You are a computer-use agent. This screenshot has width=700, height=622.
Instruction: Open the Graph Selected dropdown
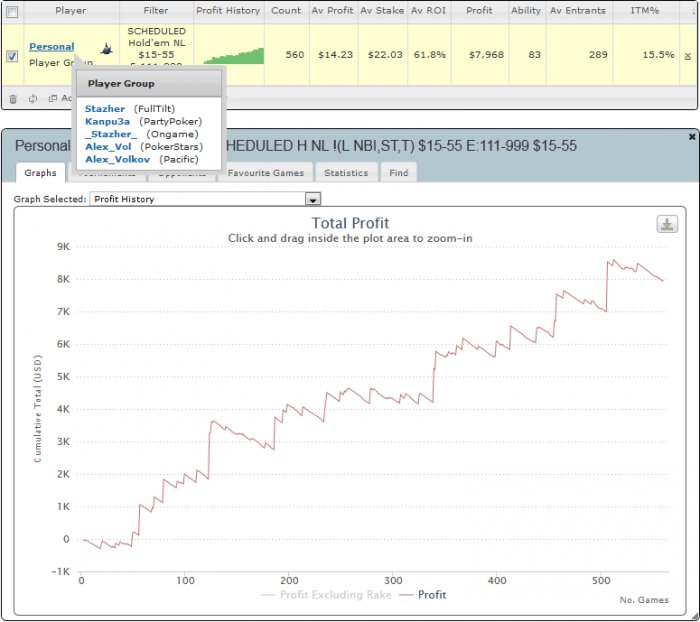tap(312, 199)
